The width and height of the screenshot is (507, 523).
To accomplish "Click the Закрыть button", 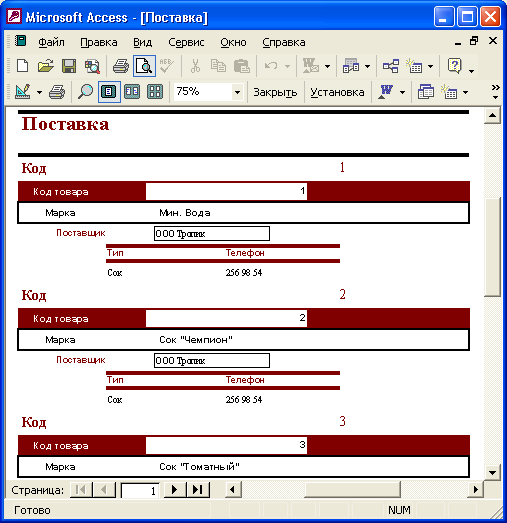I will (275, 92).
